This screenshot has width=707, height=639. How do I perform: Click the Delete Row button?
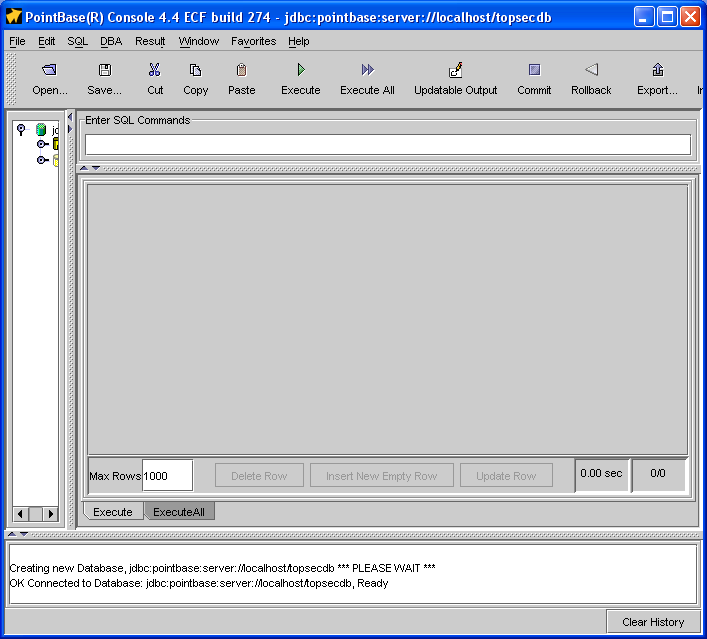259,476
